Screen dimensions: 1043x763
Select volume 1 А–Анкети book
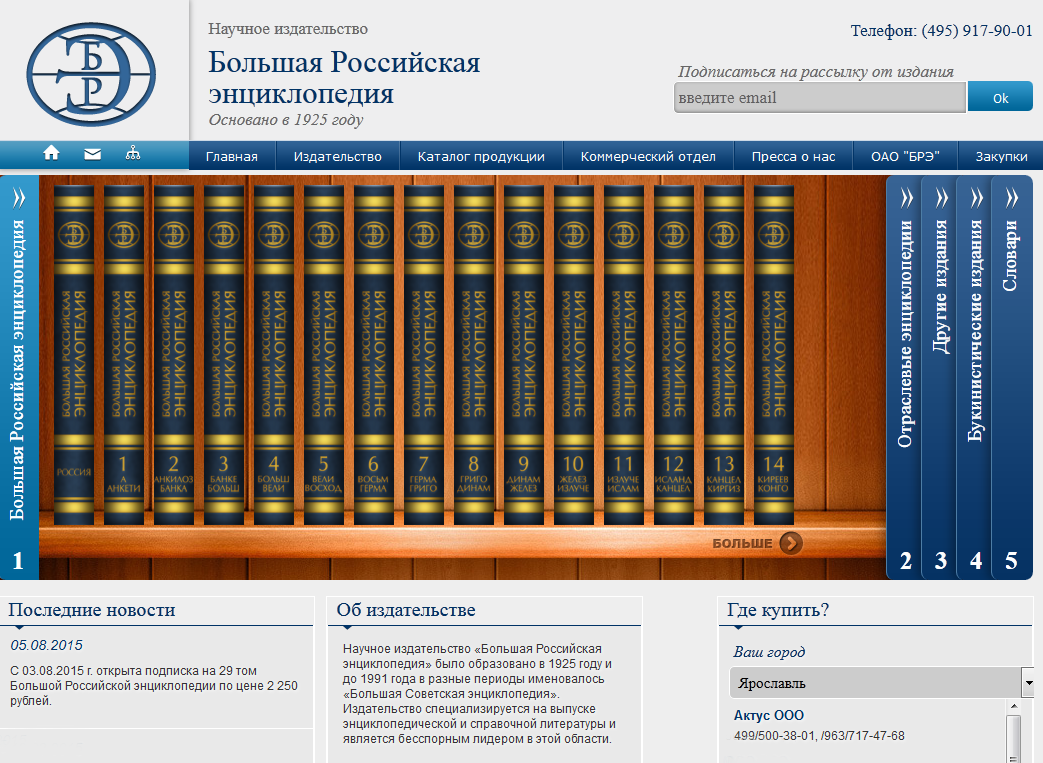[124, 355]
